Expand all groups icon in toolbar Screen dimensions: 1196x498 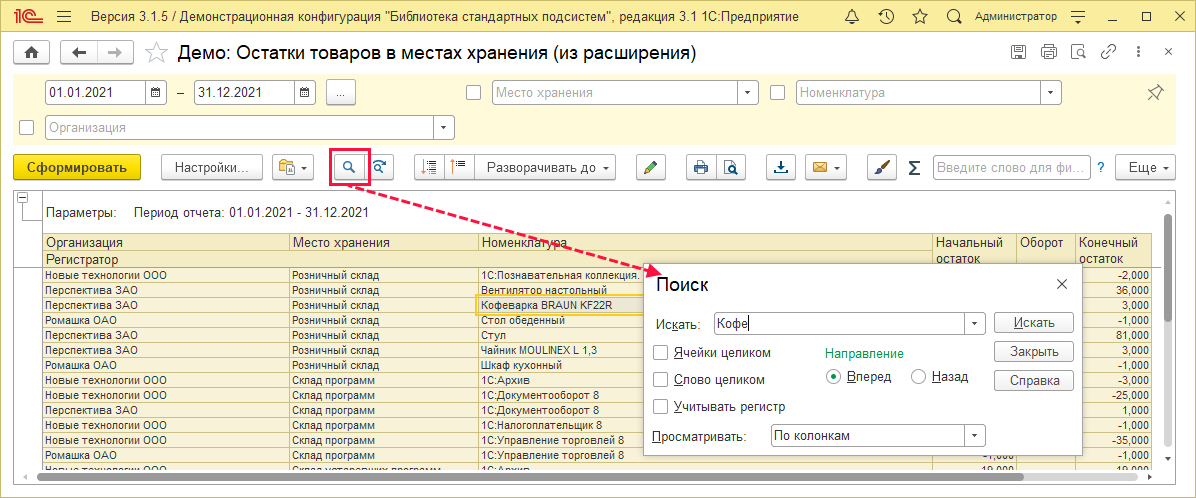tap(458, 167)
